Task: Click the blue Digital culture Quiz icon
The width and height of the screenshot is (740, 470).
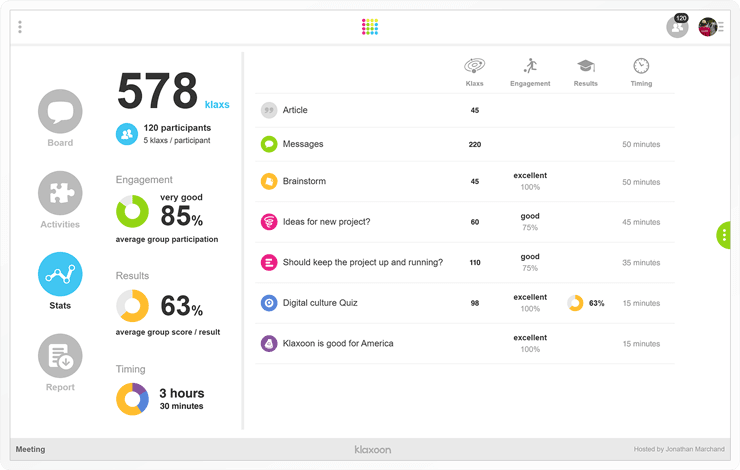Action: (x=269, y=303)
